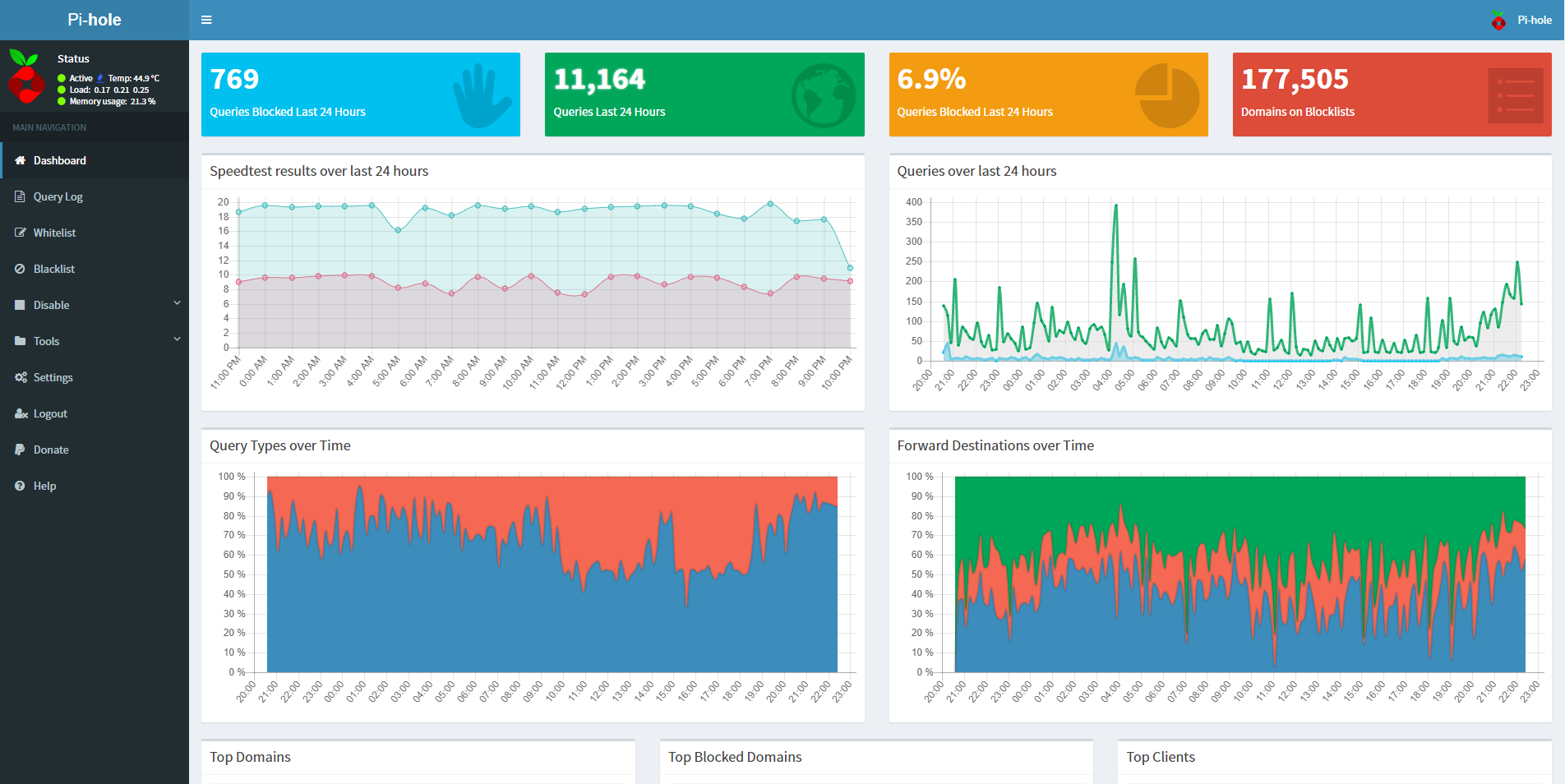
Task: Click the Donate PayPal icon
Action: (20, 450)
